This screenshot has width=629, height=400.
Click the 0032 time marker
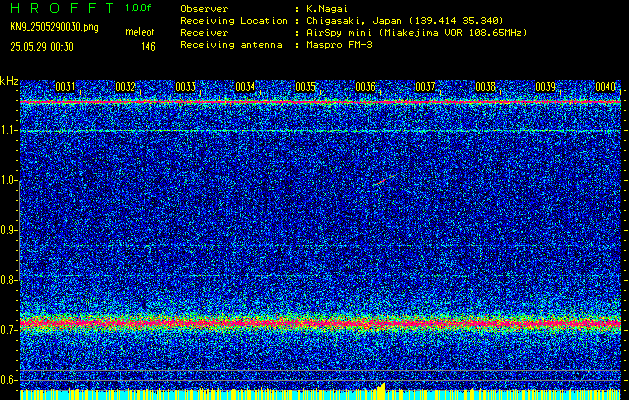tap(125, 87)
